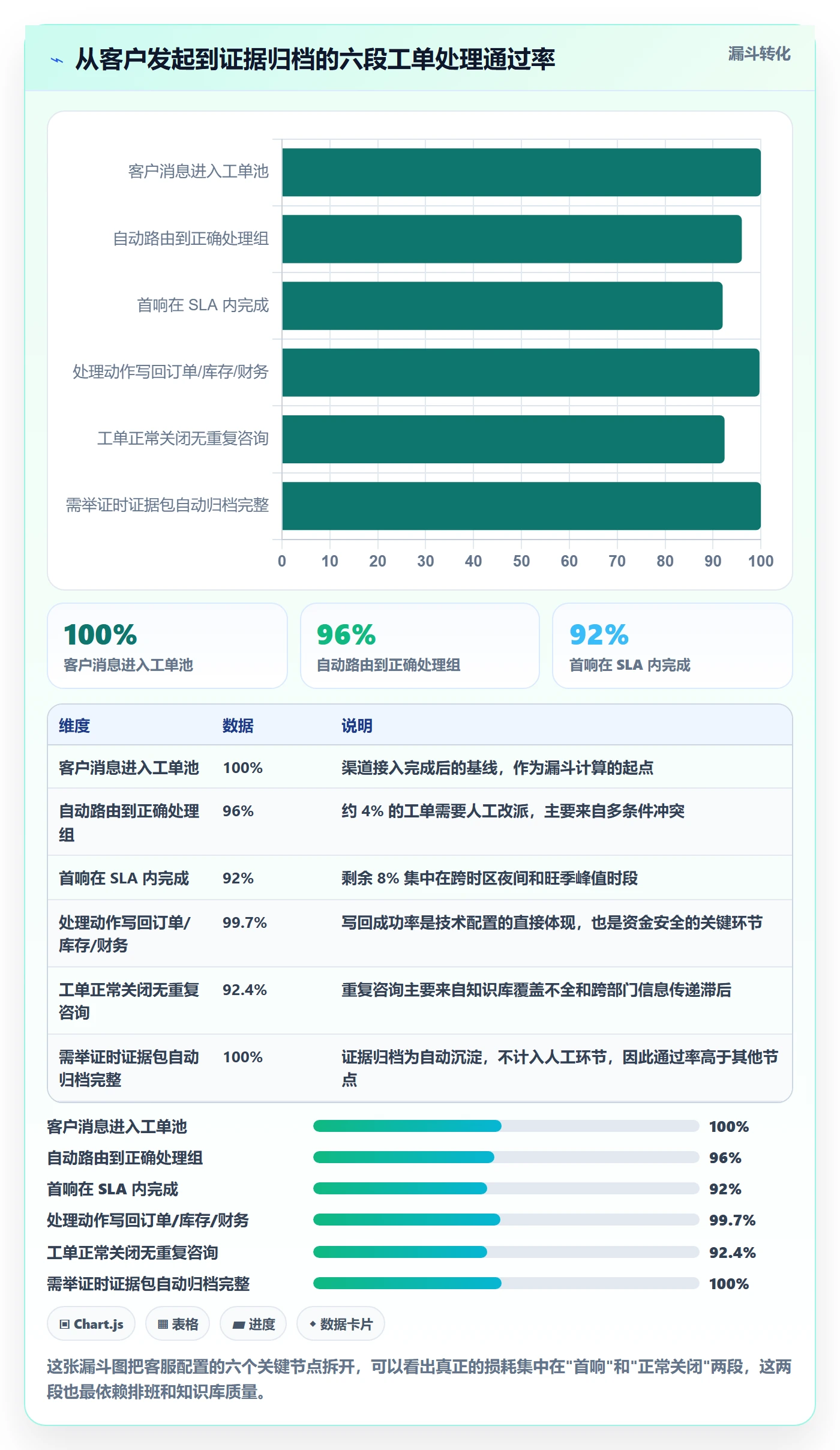
Task: Click the chart title 从客户发起到证据归档的六段工单处理通过率
Action: click(x=315, y=59)
